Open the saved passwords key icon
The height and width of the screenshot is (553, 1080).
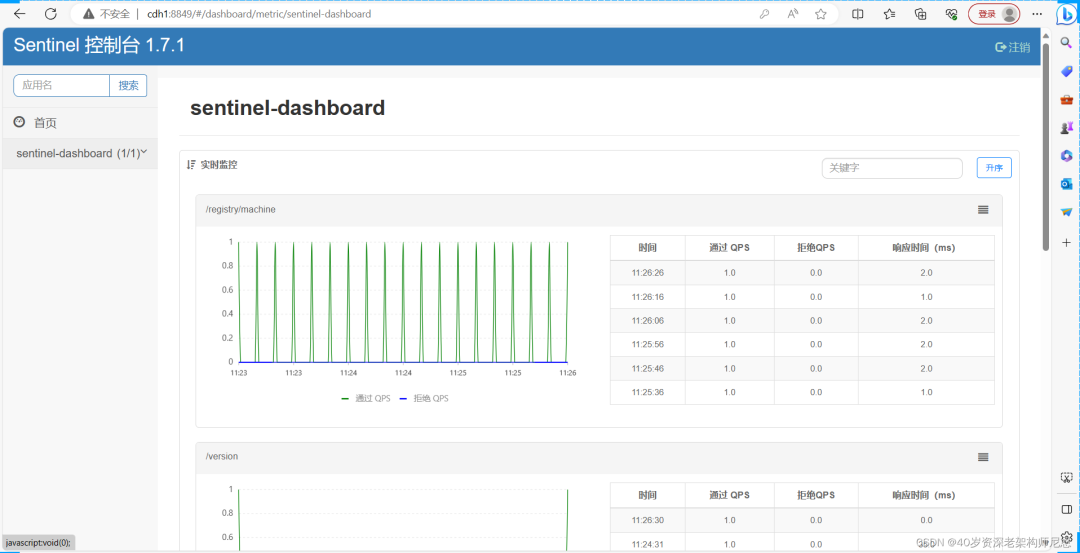(x=764, y=14)
